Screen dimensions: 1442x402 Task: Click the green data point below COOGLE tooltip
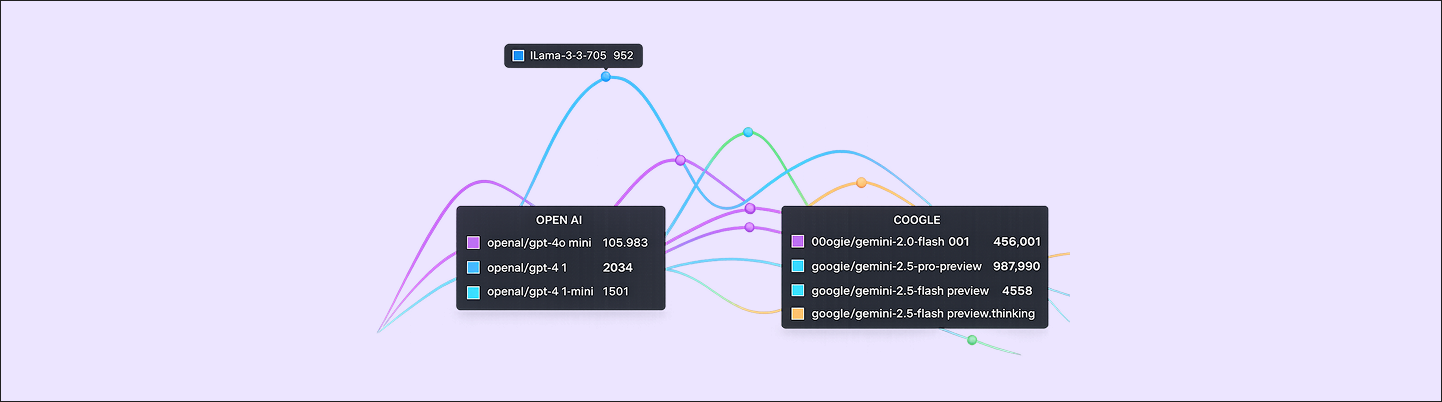pyautogui.click(x=972, y=340)
